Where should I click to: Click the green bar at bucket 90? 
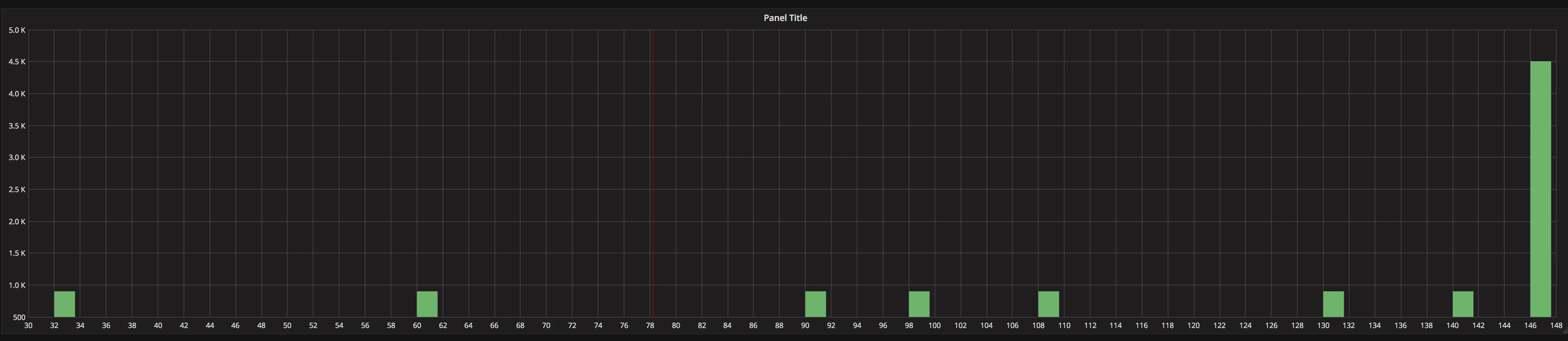tap(815, 304)
